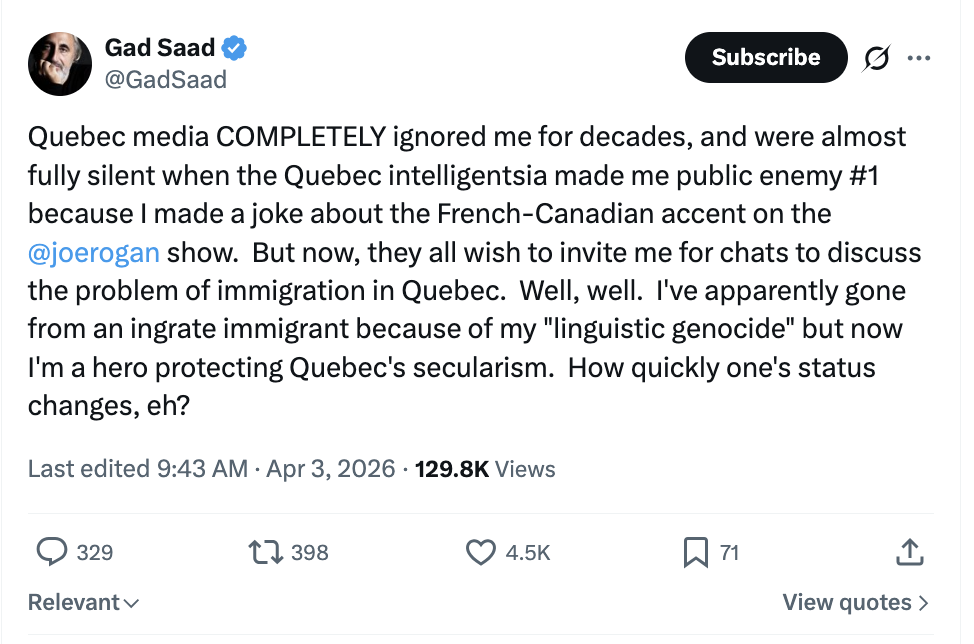Expand the Relevant replies sort dropdown
Image resolution: width=974 pixels, height=644 pixels.
(x=83, y=602)
